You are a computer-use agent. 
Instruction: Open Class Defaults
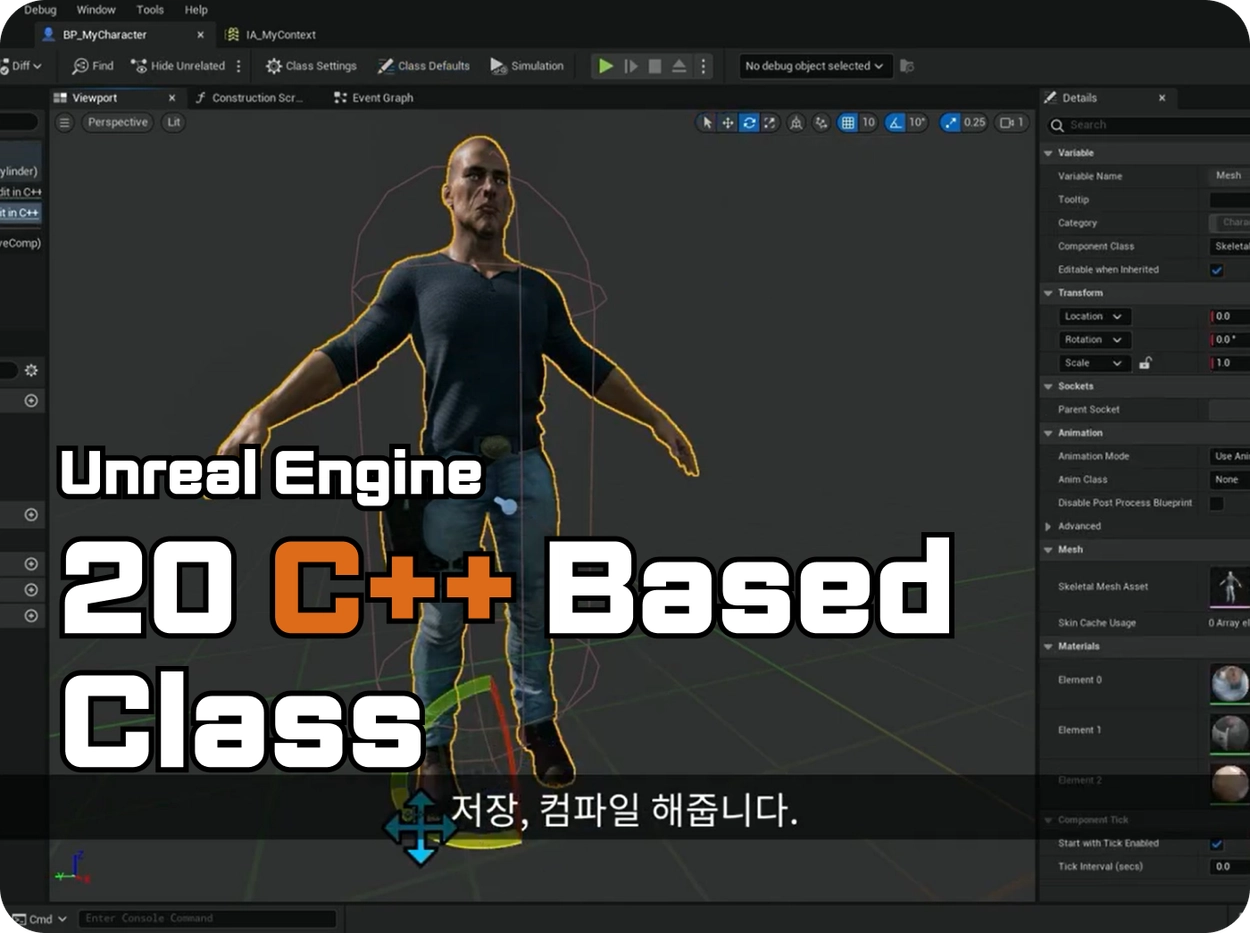423,66
